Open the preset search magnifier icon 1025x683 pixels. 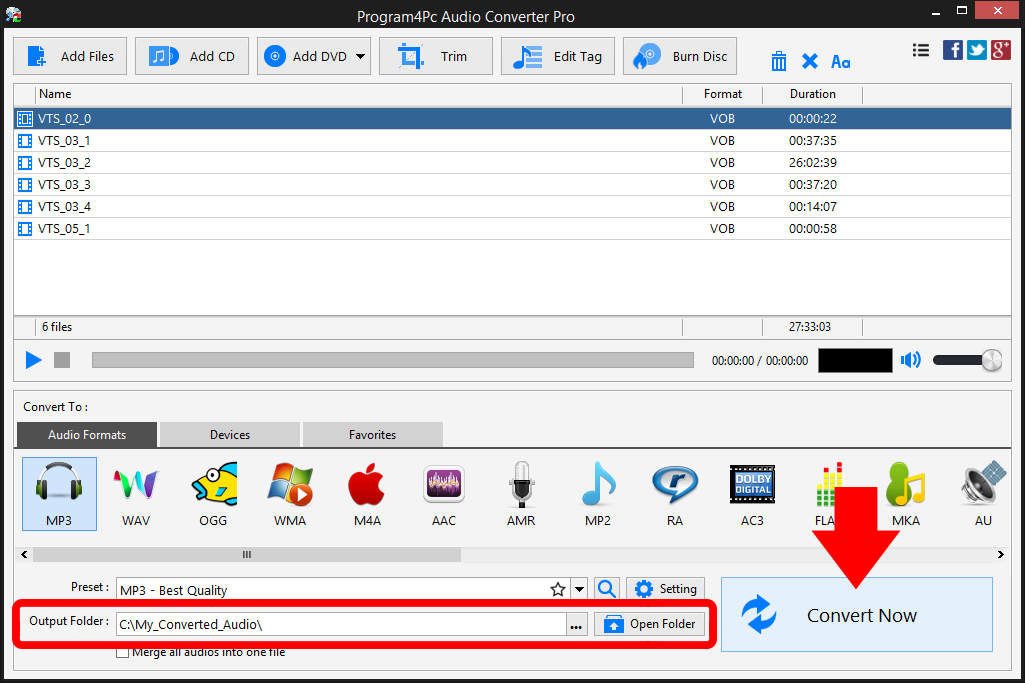coord(606,589)
